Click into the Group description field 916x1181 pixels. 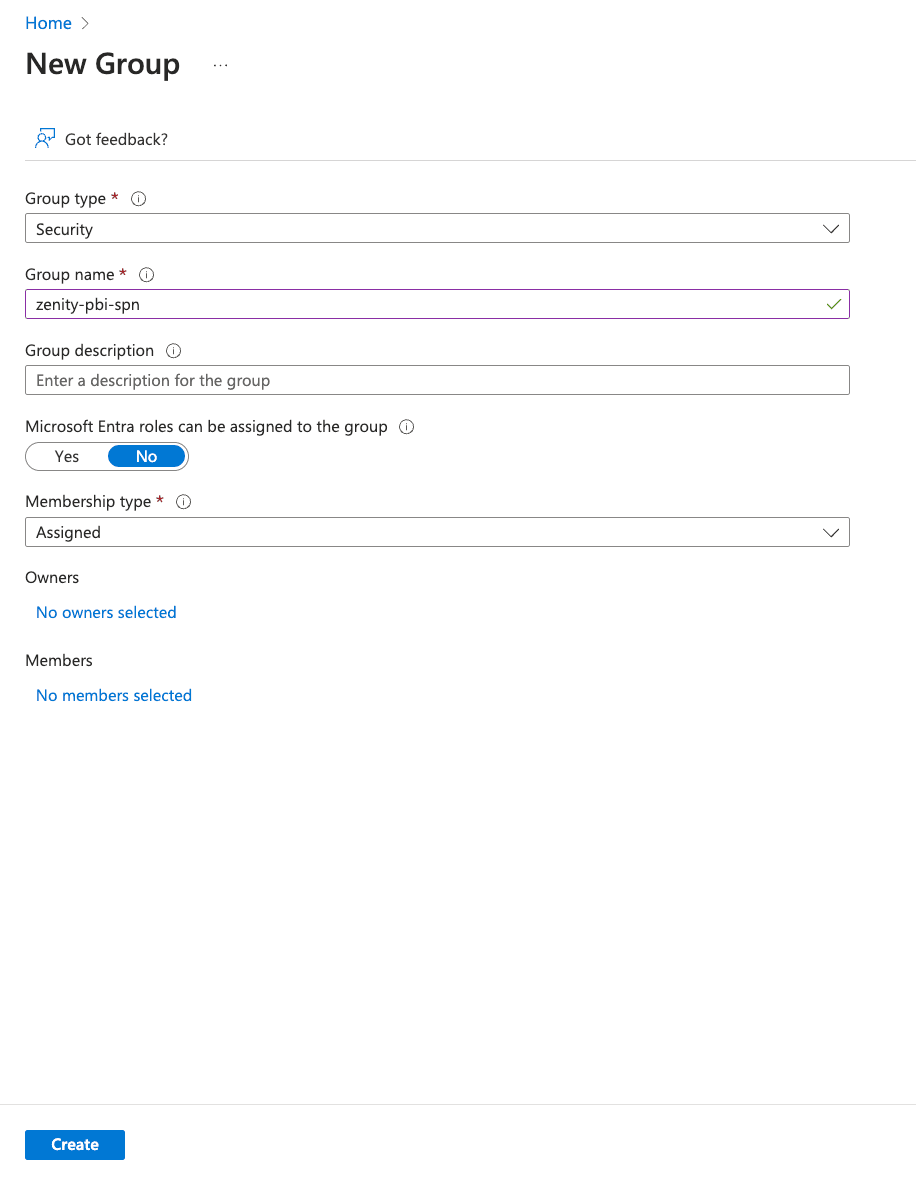coord(437,380)
